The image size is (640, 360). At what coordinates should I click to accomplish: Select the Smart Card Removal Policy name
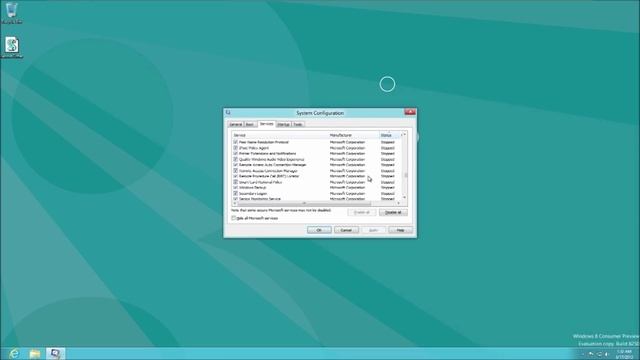click(260, 182)
